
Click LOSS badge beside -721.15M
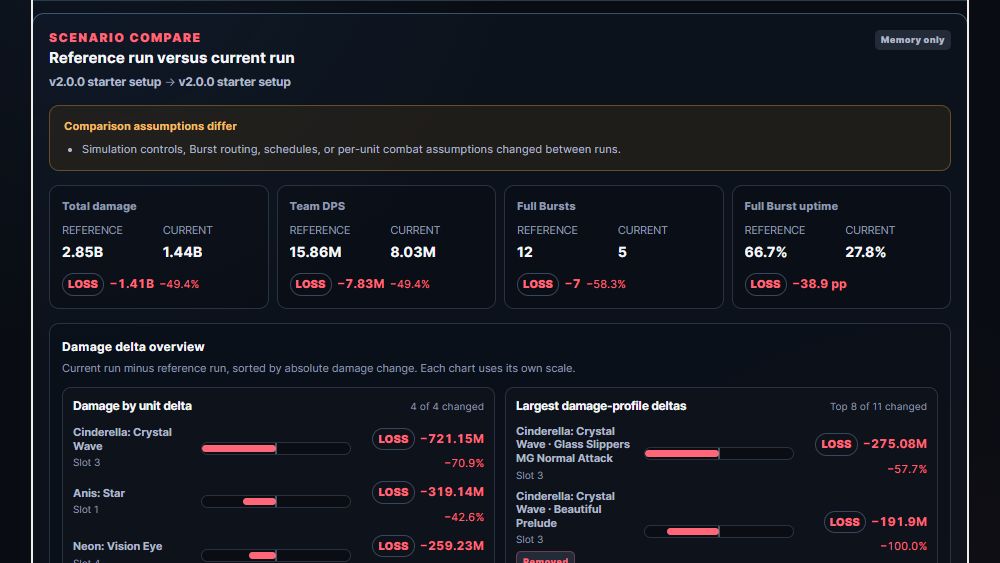[x=393, y=439]
